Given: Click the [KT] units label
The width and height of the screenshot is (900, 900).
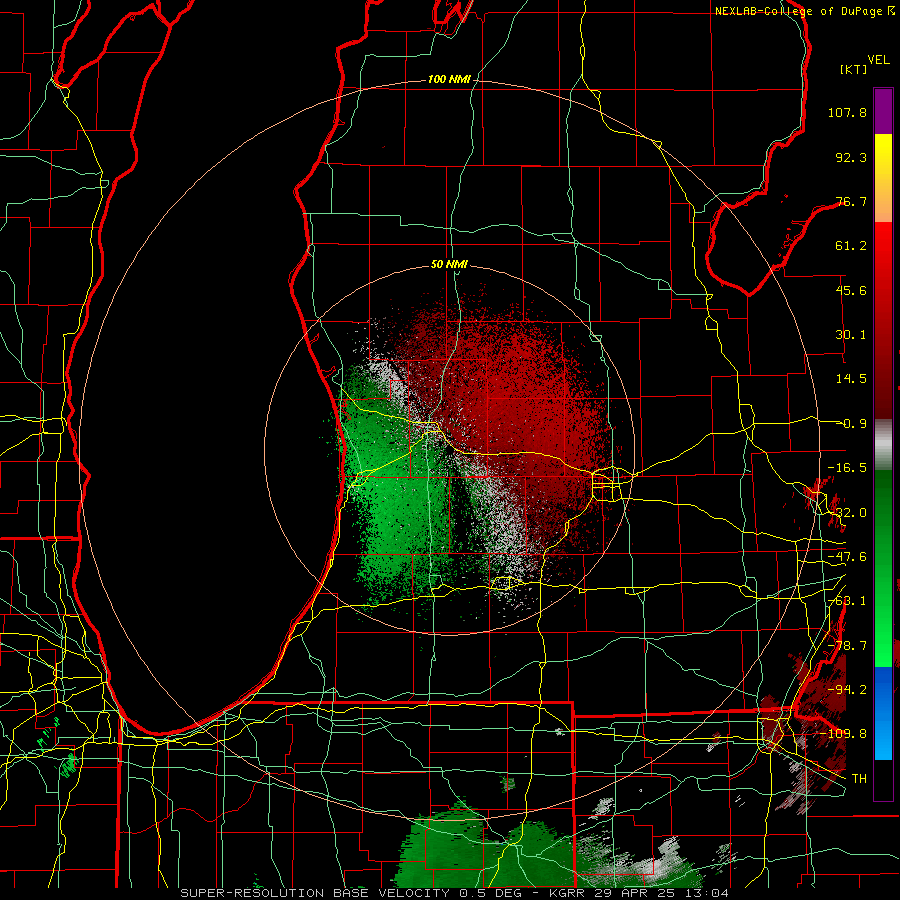Looking at the screenshot, I should [854, 69].
